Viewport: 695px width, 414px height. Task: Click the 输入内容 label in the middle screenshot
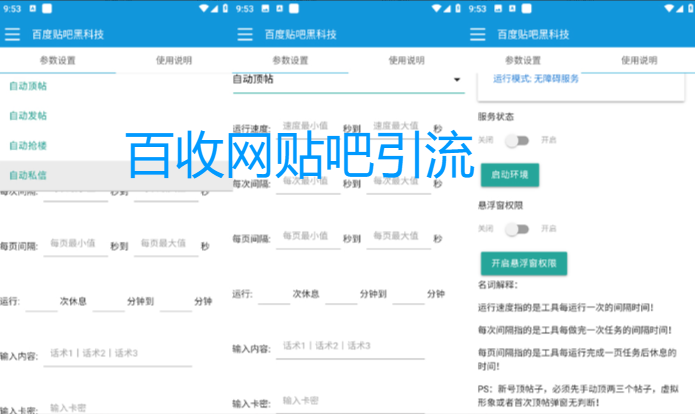tap(251, 349)
